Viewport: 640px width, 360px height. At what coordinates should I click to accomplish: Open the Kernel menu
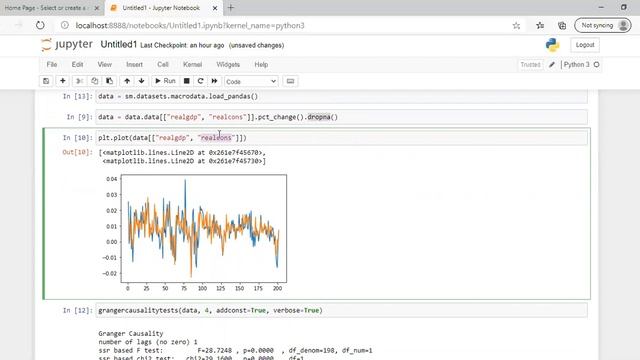pos(192,64)
